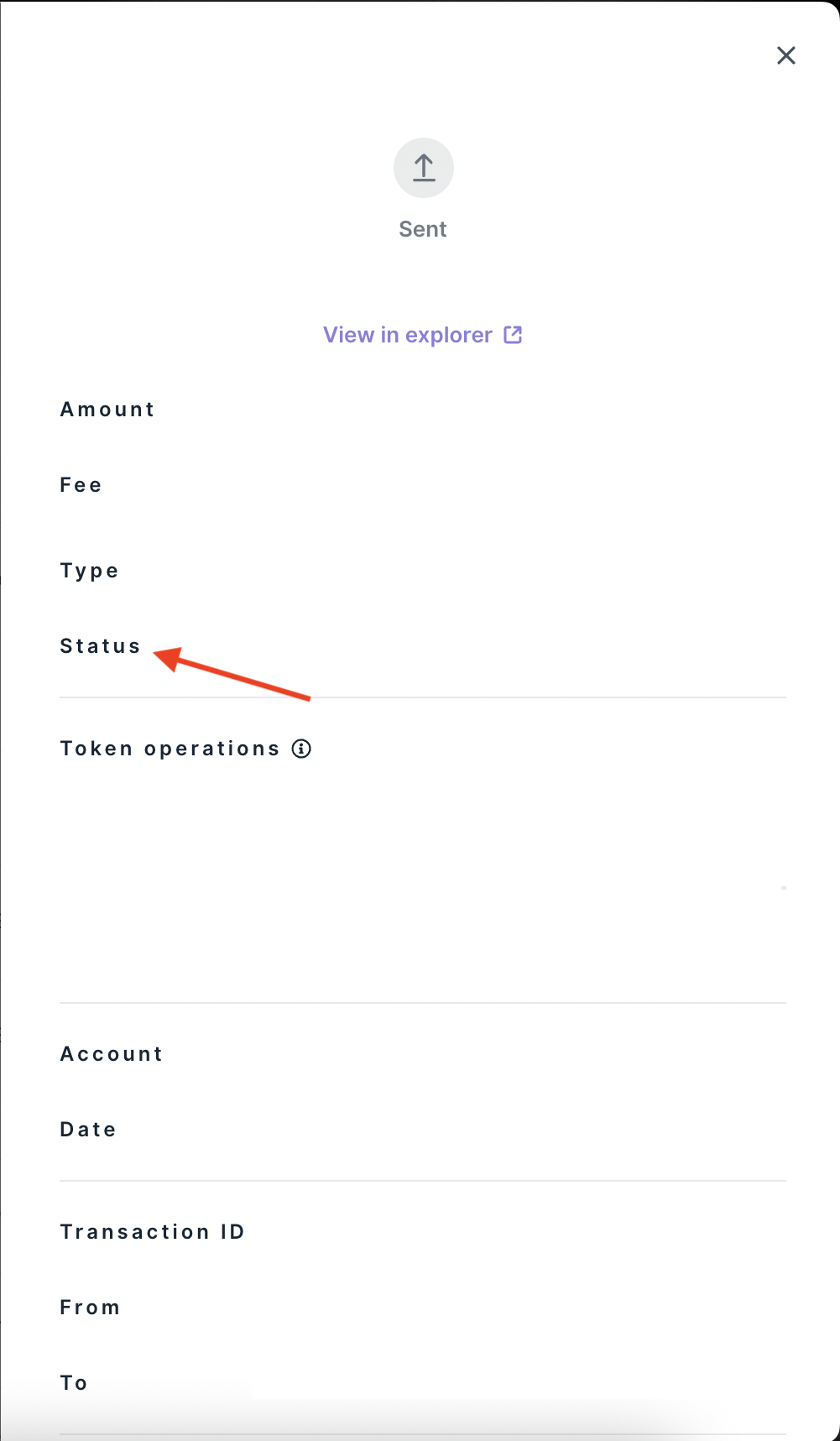Screen dimensions: 840x1441
Task: Click the Token operations info icon
Action: click(301, 749)
